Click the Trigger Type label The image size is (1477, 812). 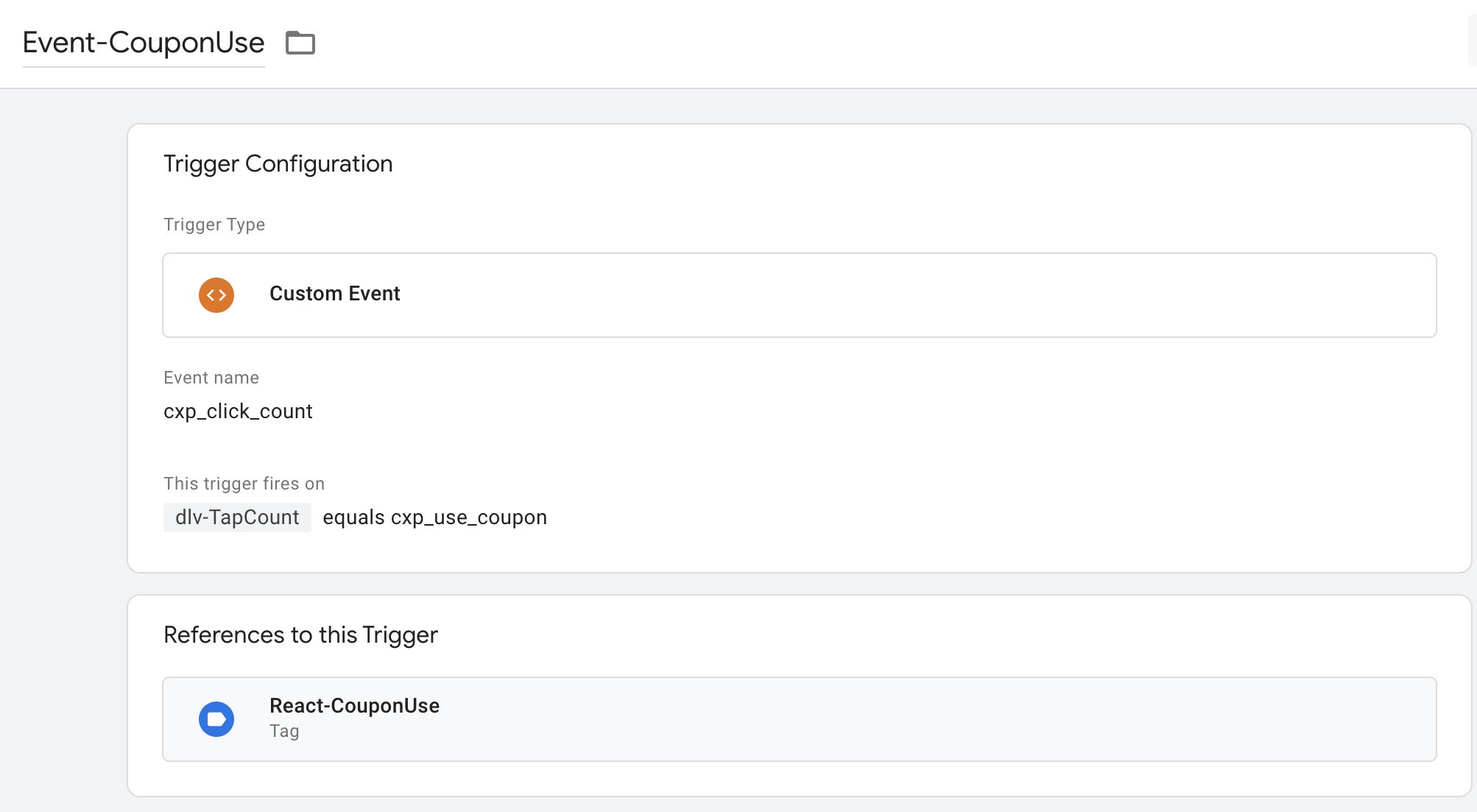pos(214,225)
